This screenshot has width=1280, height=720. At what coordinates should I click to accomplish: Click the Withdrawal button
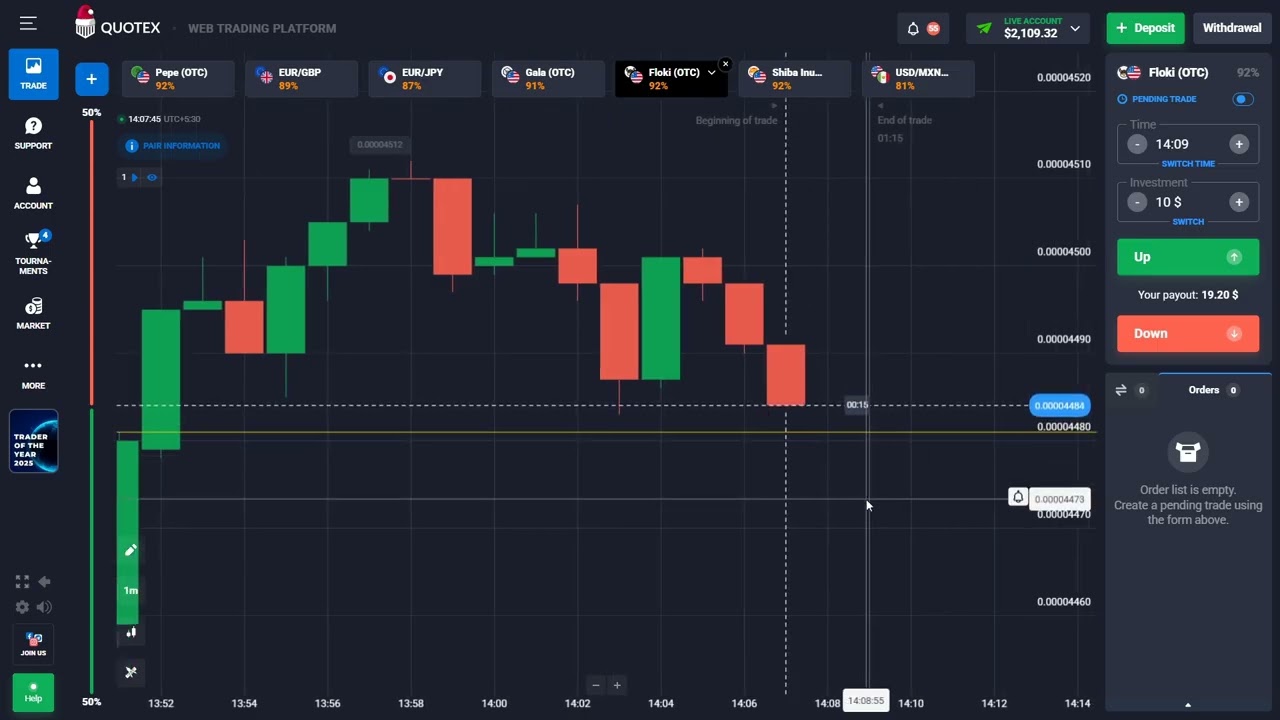click(x=1231, y=28)
